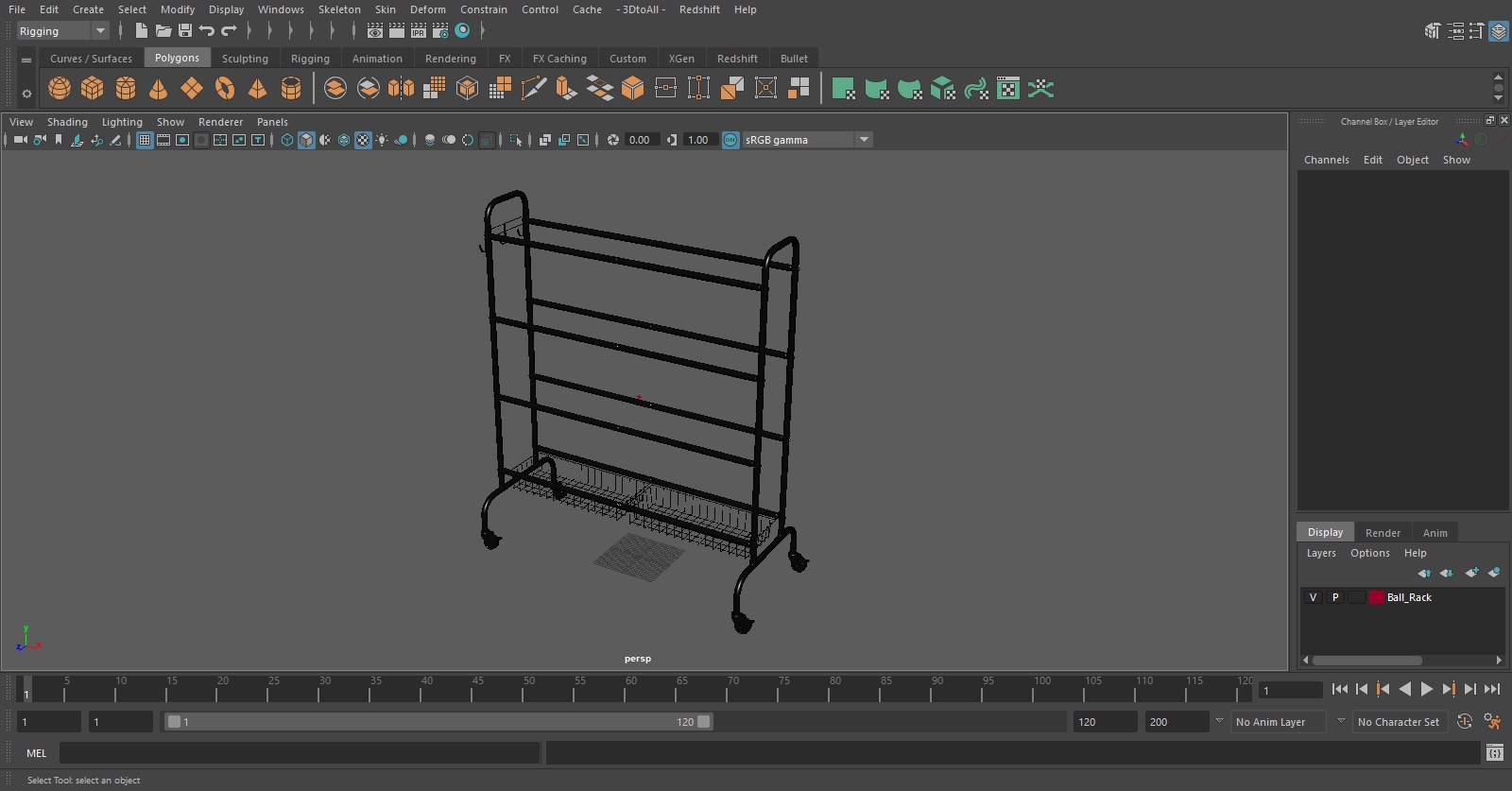
Task: Toggle textured display checker icon
Action: pos(363,140)
